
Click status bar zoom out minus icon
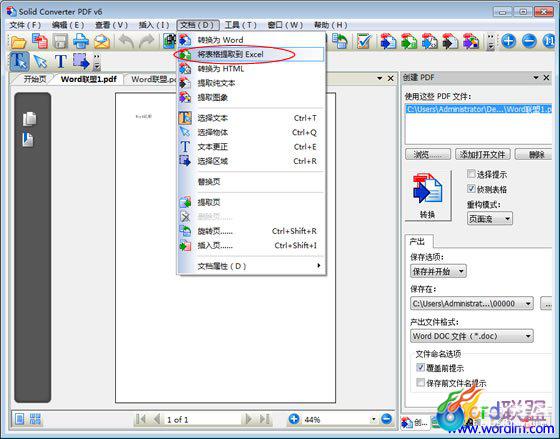[386, 419]
